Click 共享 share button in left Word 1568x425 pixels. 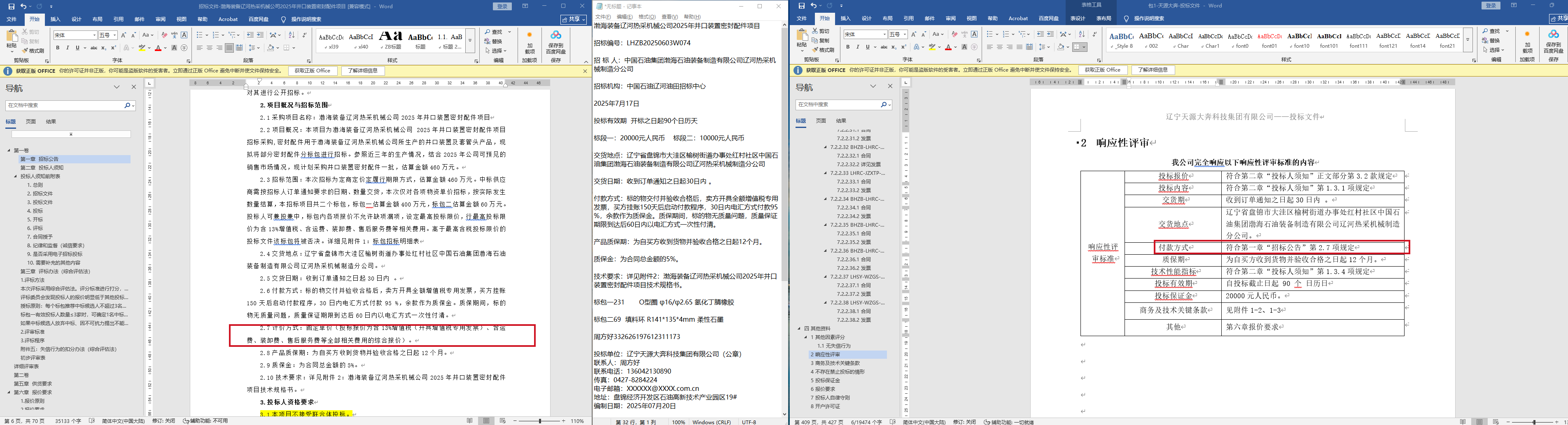[x=574, y=19]
